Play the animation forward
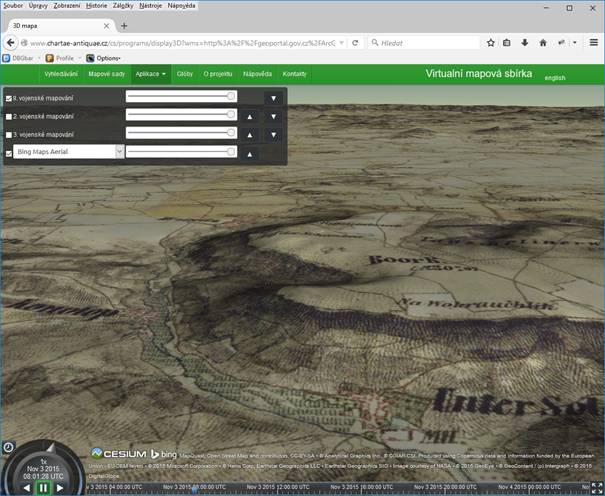605x496 pixels. [x=60, y=488]
